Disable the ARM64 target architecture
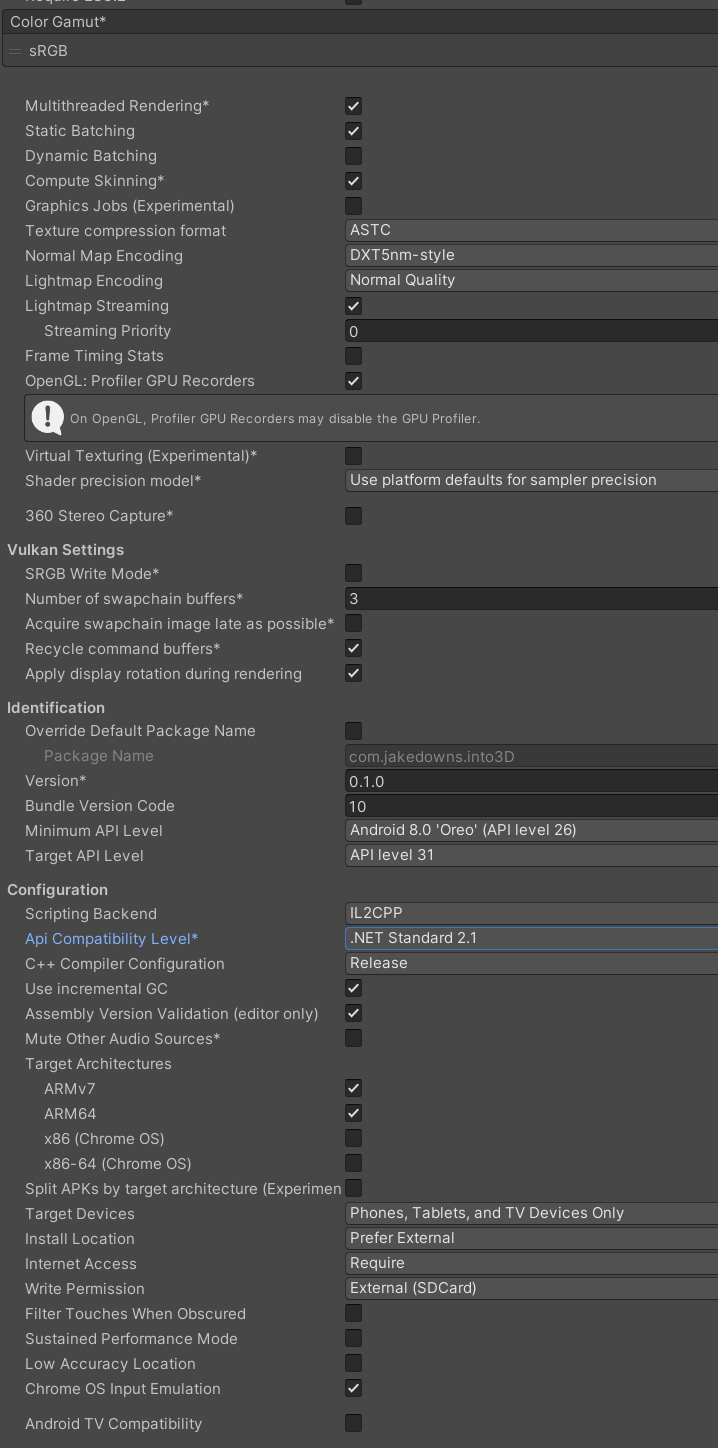The width and height of the screenshot is (718, 1448). click(353, 1113)
